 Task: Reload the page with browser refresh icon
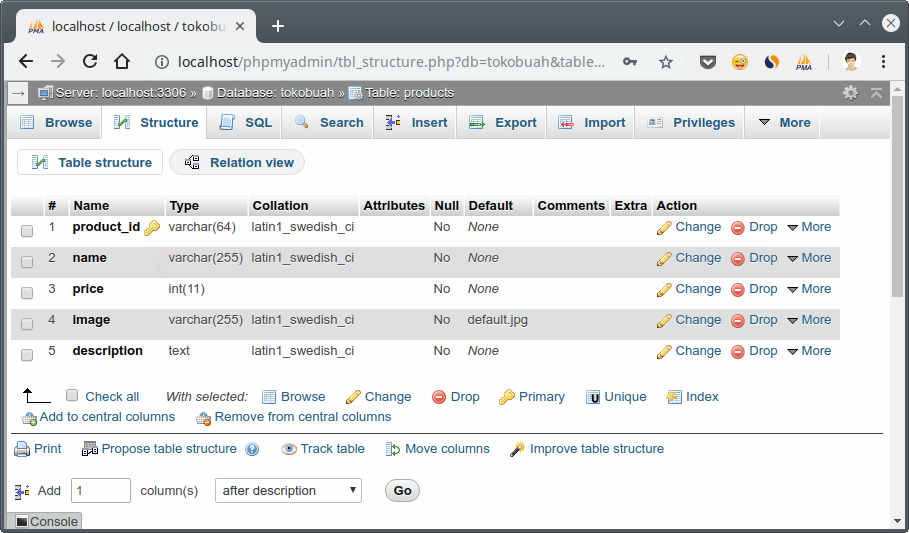(x=90, y=61)
